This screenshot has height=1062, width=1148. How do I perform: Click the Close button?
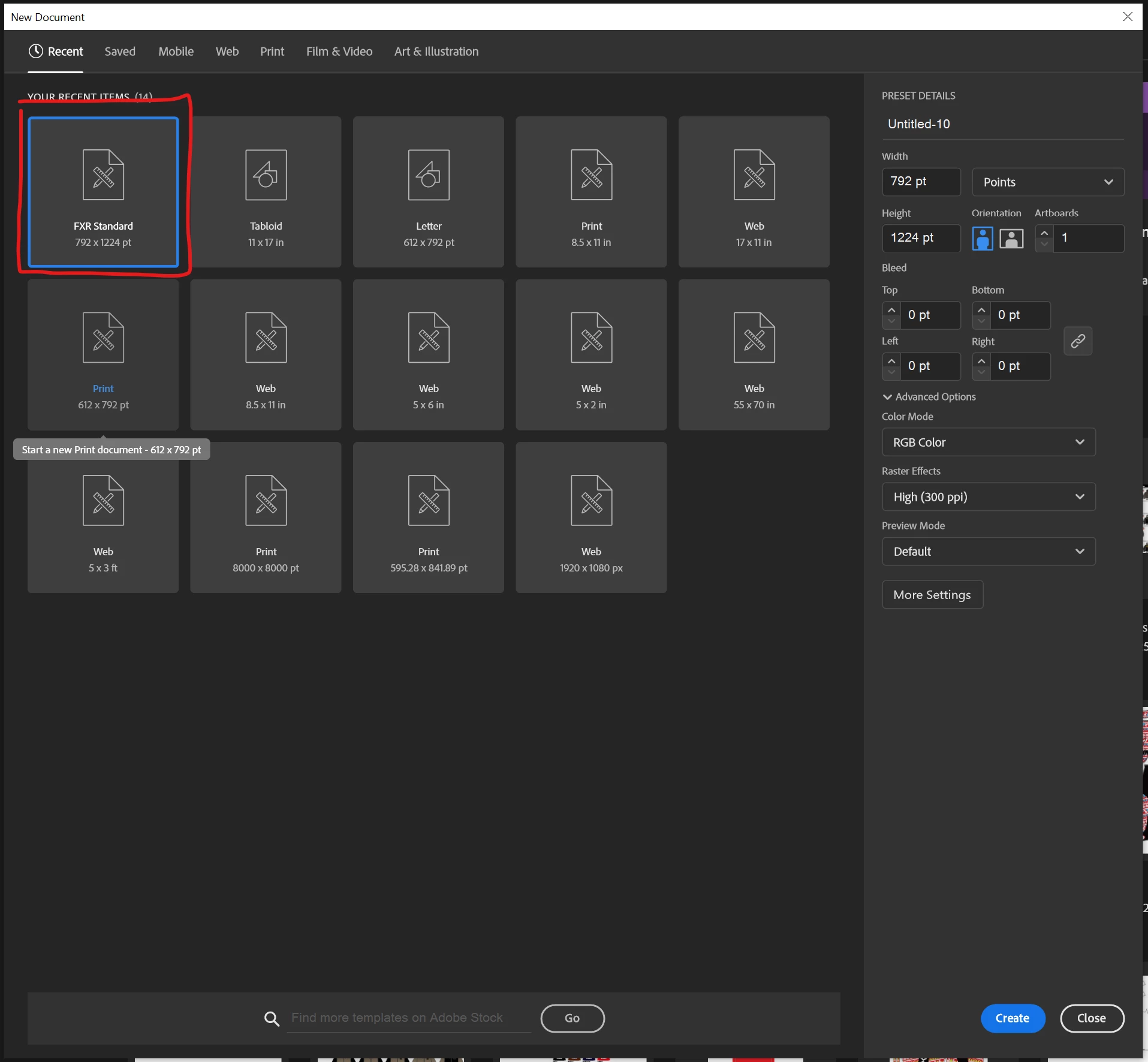(x=1092, y=1018)
